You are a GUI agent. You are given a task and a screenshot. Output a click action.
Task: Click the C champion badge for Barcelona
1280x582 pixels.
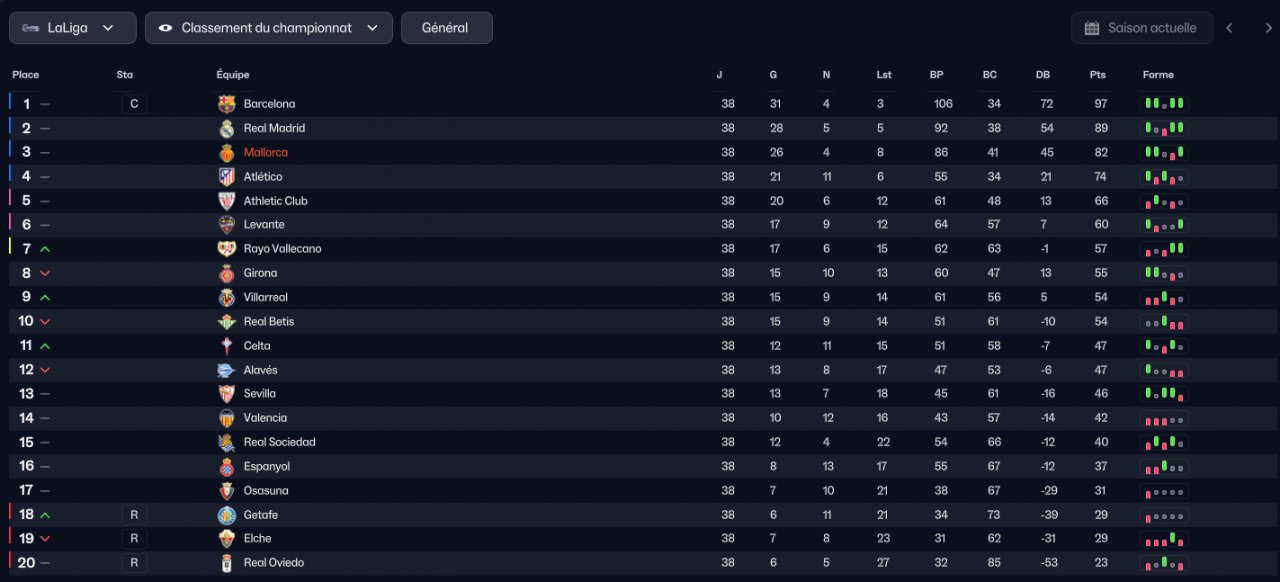[134, 104]
